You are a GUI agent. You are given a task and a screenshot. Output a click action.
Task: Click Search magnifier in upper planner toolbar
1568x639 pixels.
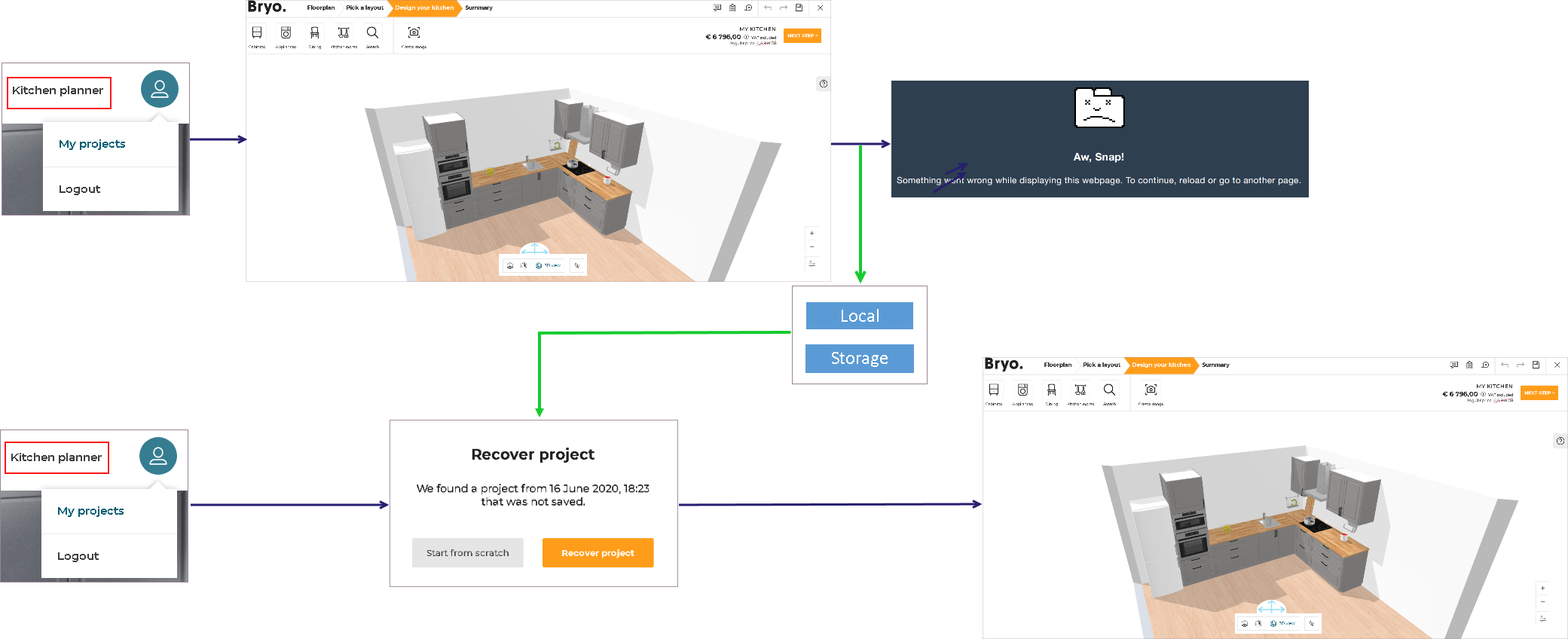tap(372, 33)
